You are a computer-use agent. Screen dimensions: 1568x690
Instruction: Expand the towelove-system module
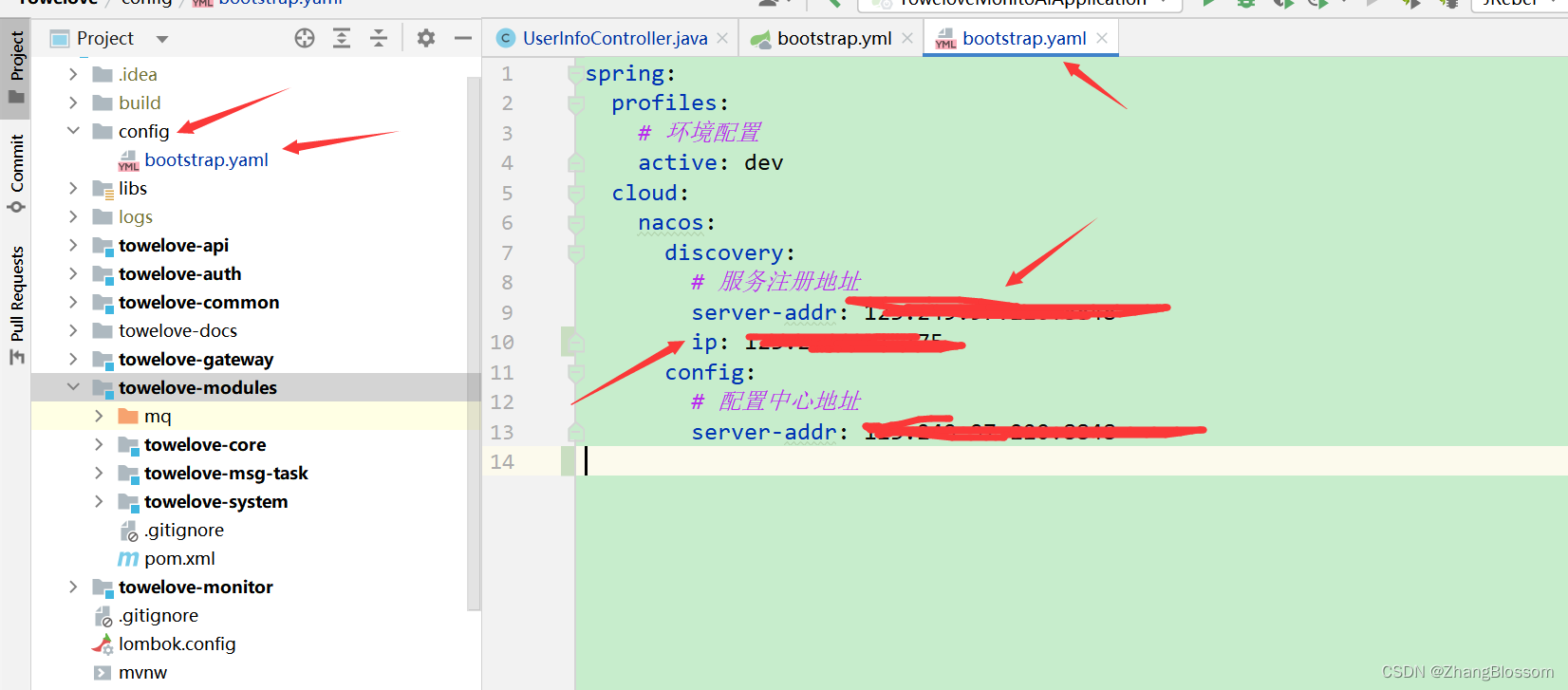[x=99, y=501]
